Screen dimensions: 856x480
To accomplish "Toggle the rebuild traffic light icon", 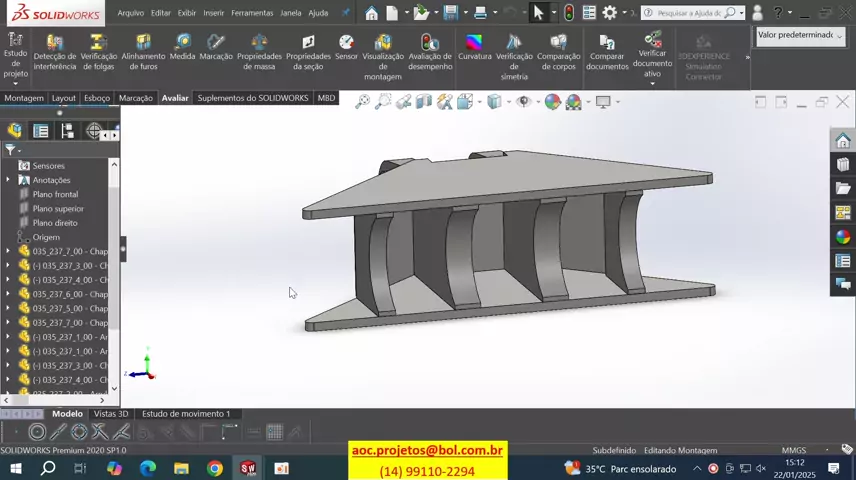I will 568,13.
